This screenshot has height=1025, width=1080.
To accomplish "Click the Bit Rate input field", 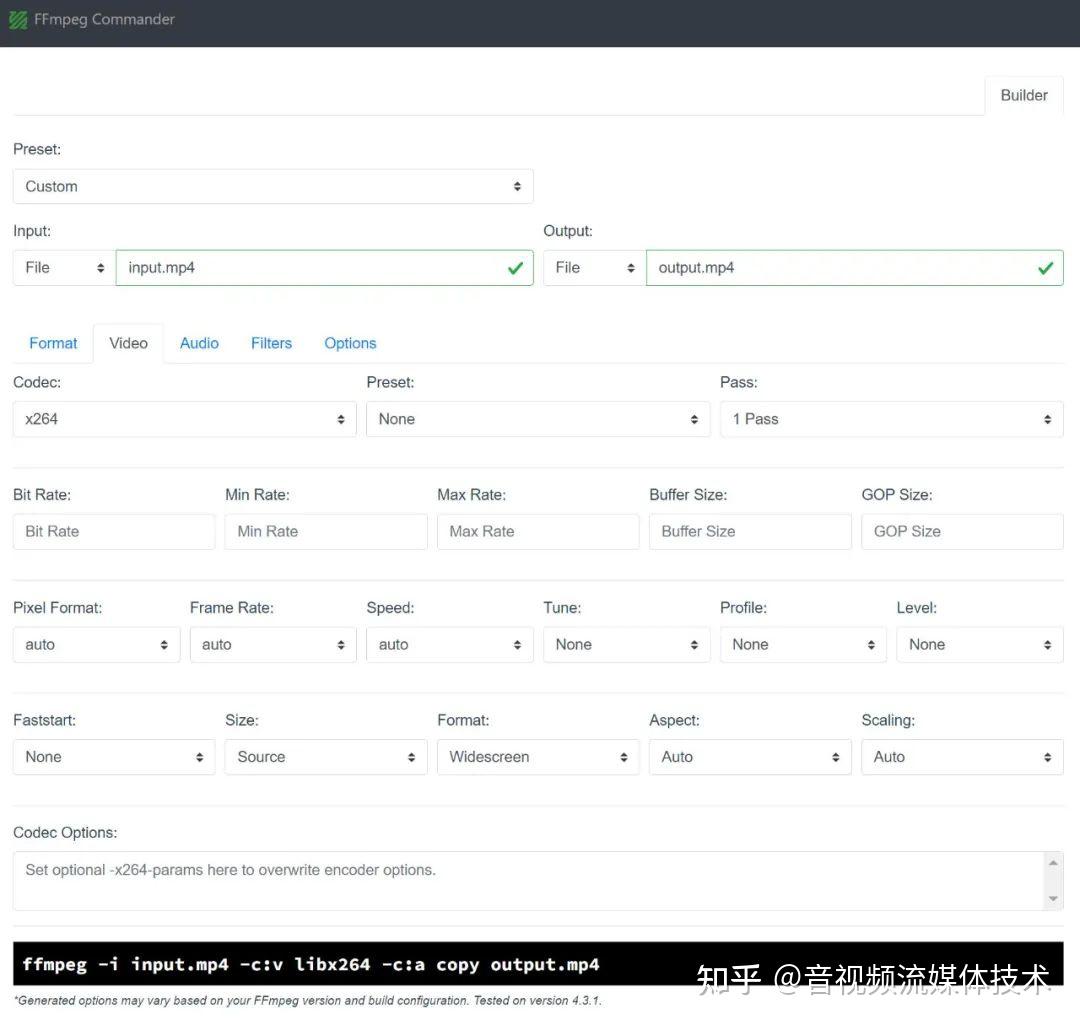I will pyautogui.click(x=114, y=531).
